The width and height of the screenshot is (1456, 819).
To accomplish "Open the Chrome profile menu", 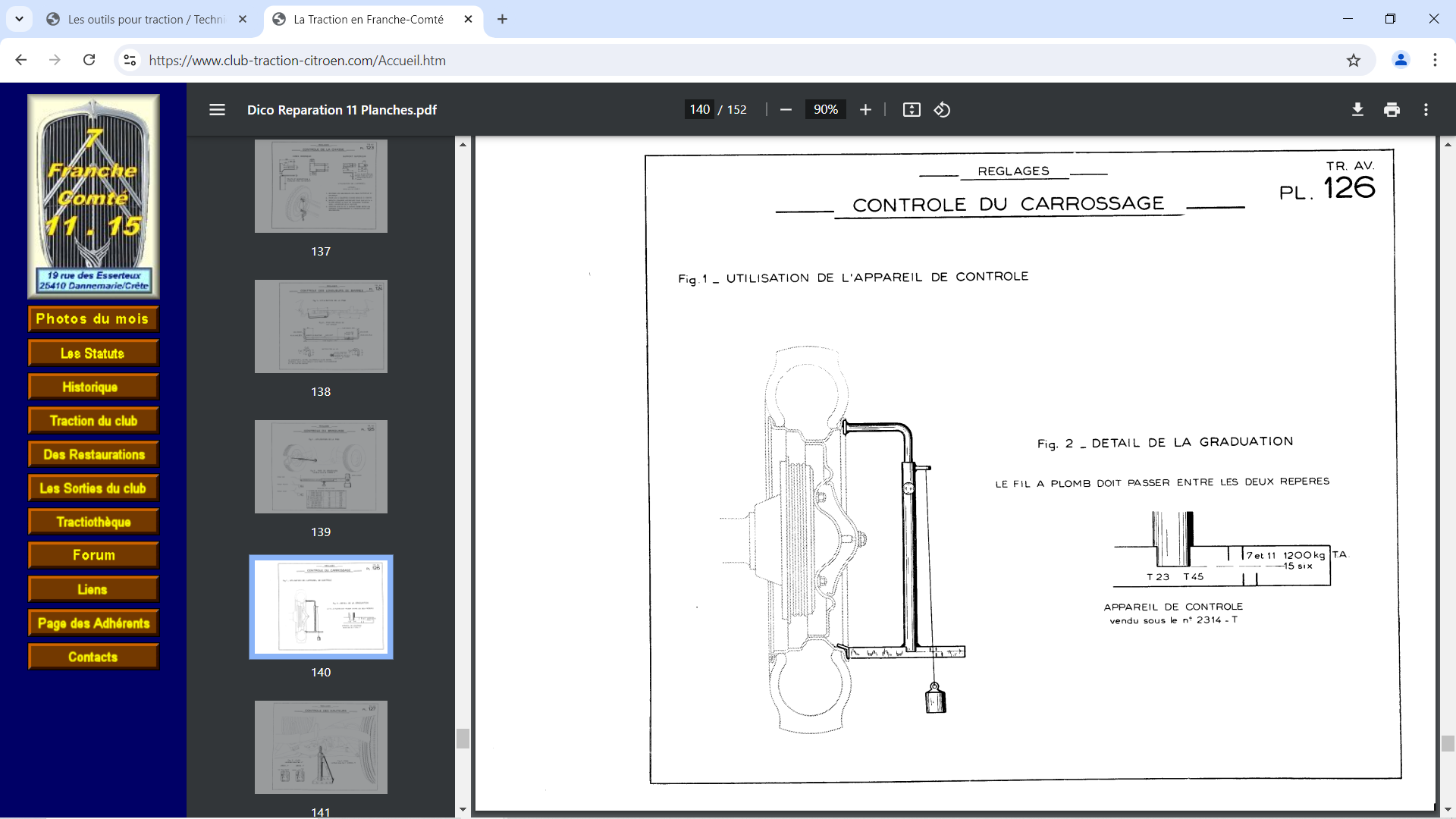I will (x=1401, y=60).
